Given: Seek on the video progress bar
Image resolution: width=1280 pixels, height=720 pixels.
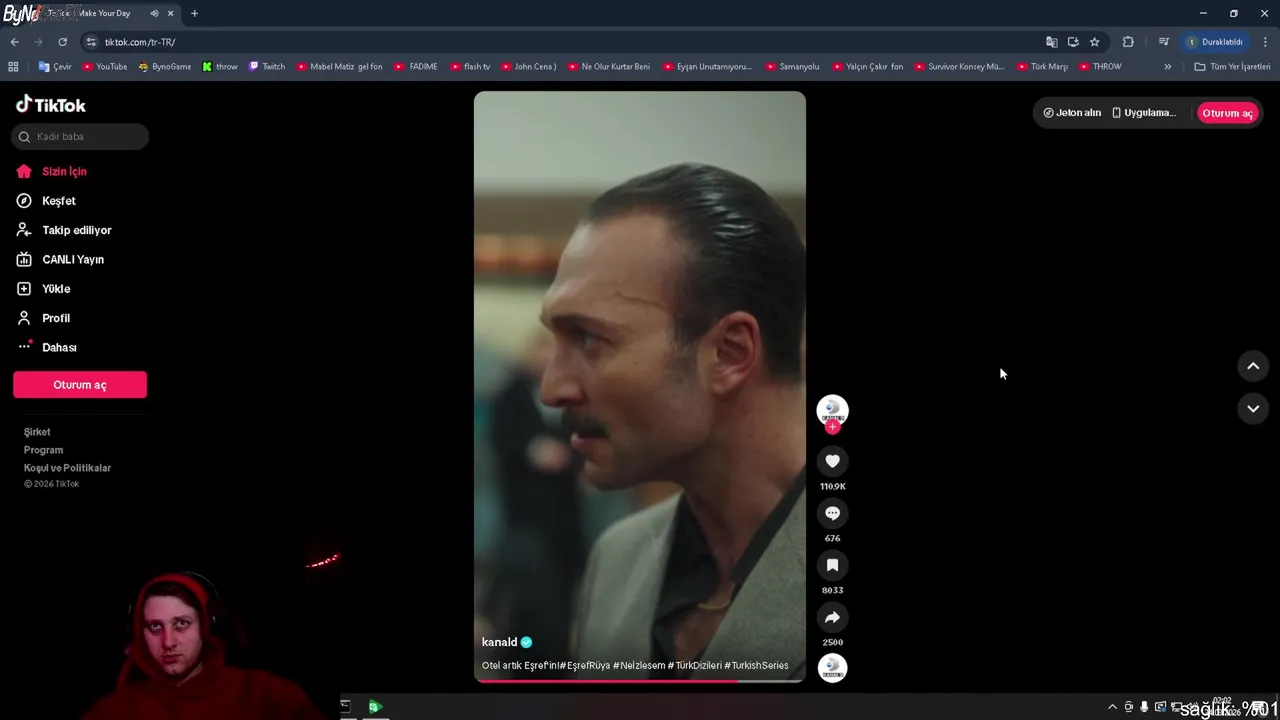Looking at the screenshot, I should tap(640, 681).
